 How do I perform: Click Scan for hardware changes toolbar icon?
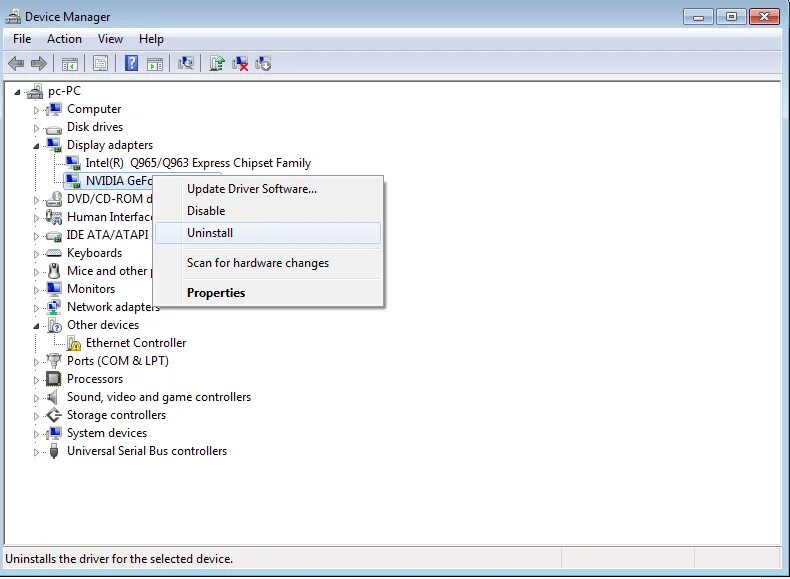click(x=185, y=63)
